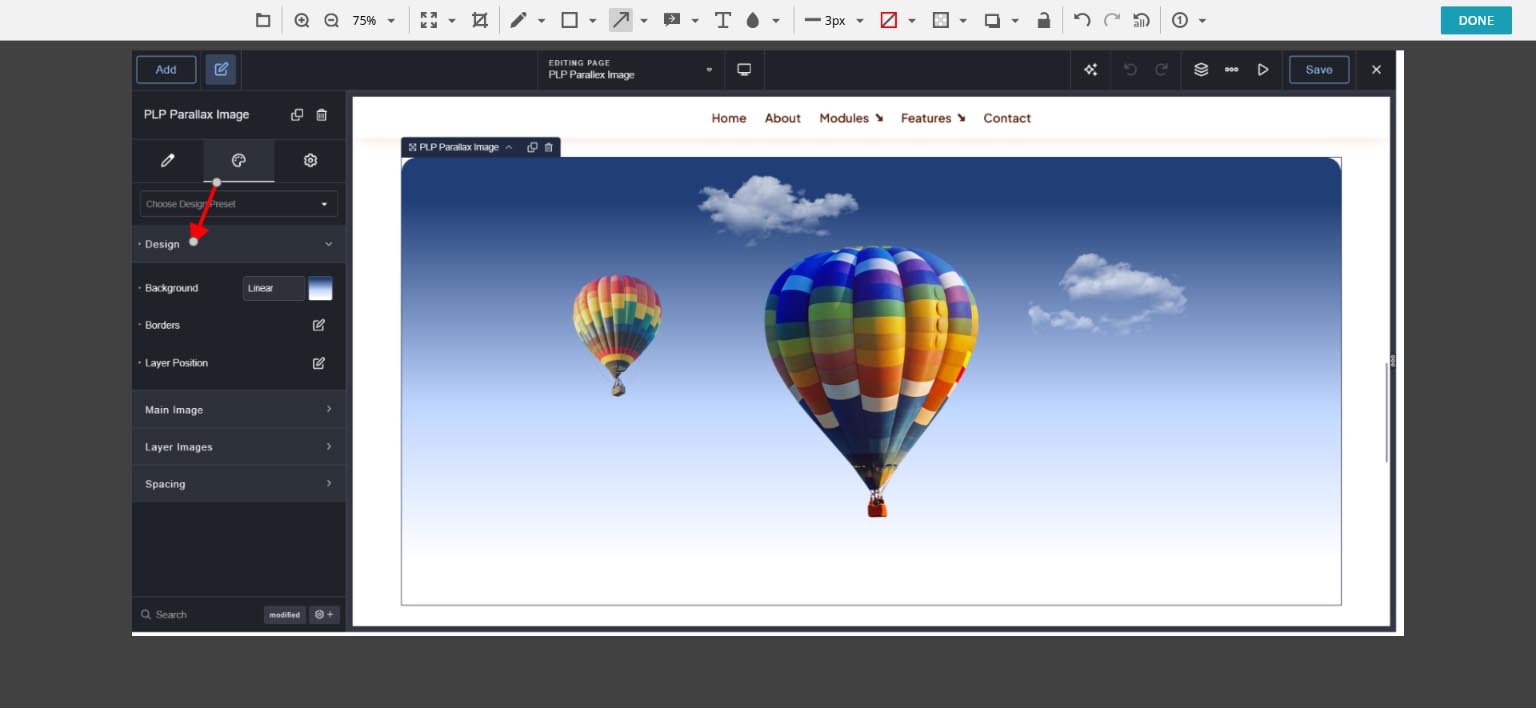The width and height of the screenshot is (1536, 708).
Task: Open the Pen tool options arrow
Action: [x=542, y=20]
